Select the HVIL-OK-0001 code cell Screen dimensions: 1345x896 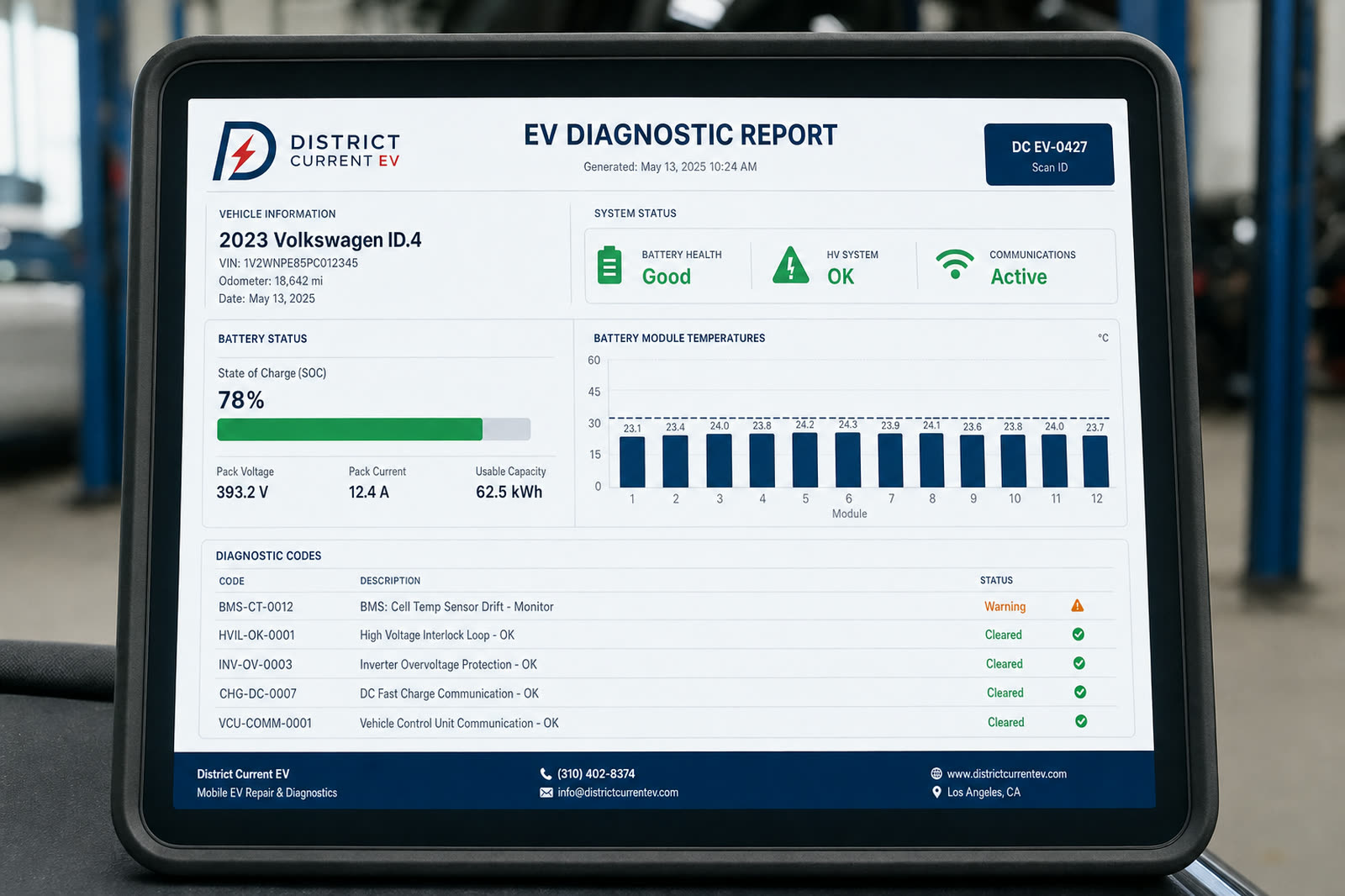click(256, 635)
